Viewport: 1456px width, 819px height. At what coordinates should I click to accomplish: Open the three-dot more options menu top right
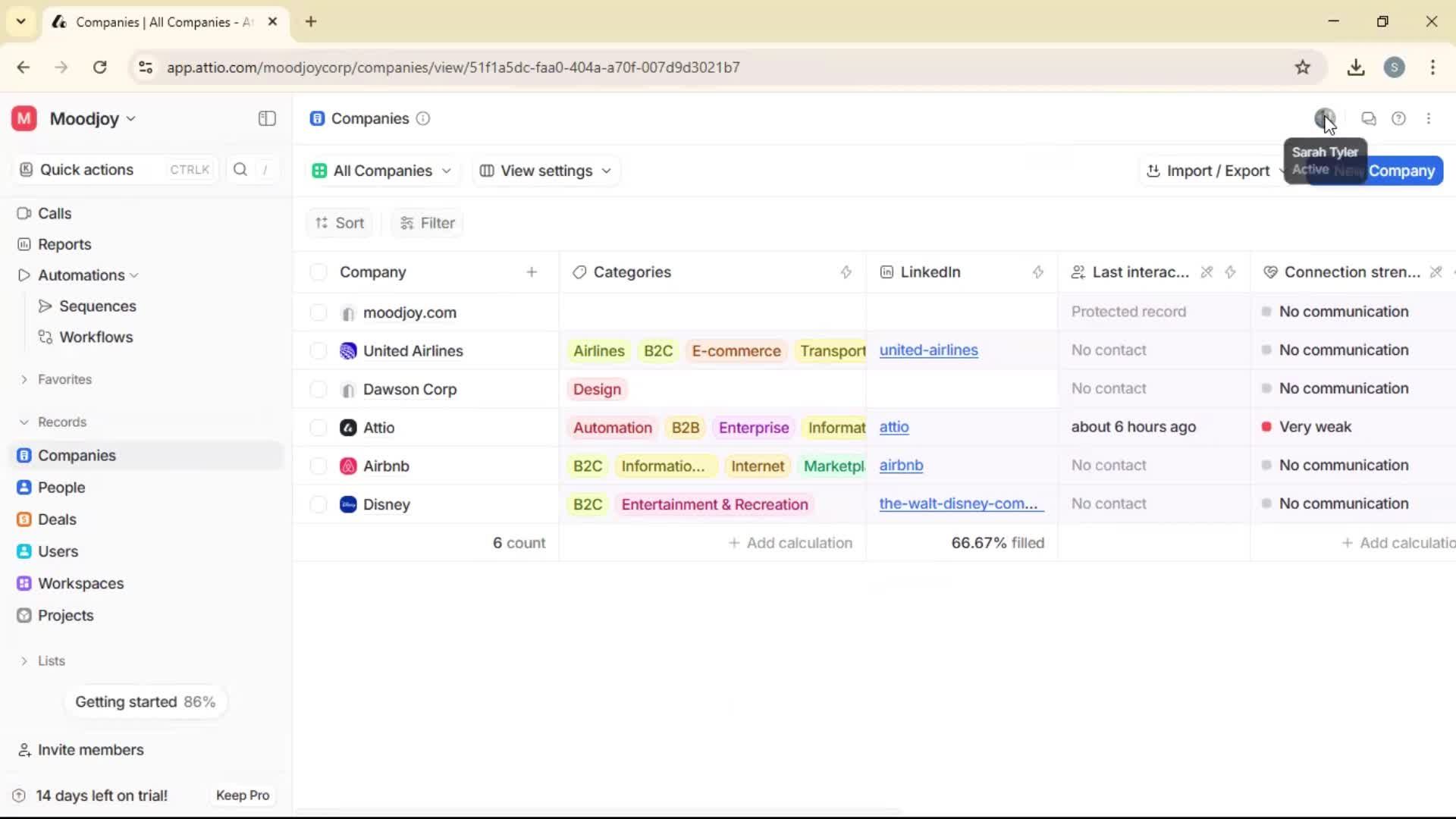point(1429,118)
